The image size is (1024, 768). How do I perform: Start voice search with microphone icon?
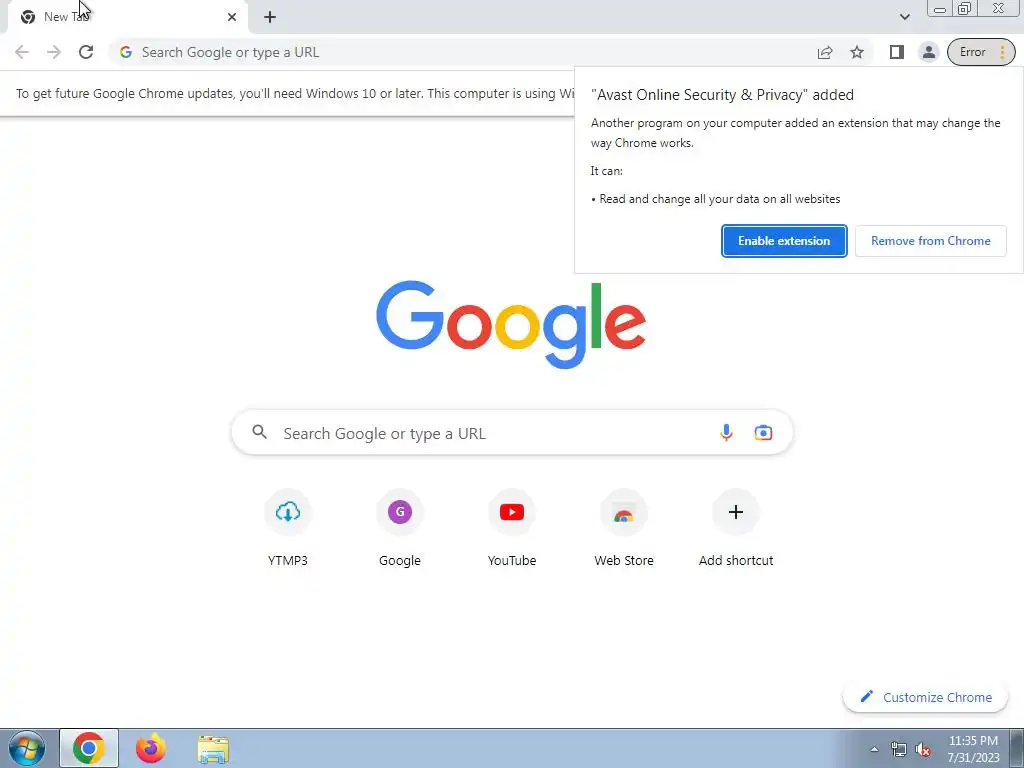pyautogui.click(x=726, y=432)
